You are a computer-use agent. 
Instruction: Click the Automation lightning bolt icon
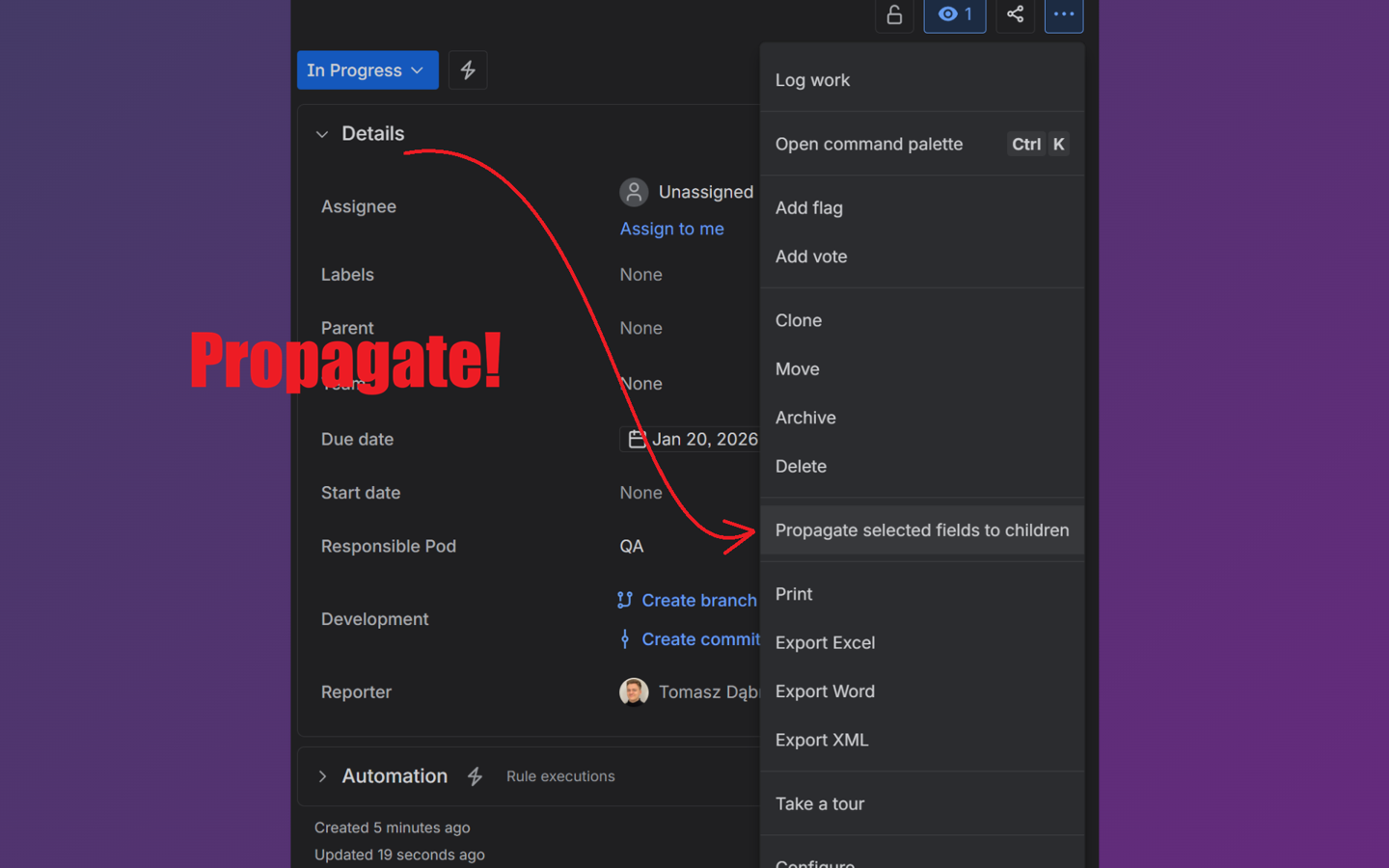(x=475, y=776)
